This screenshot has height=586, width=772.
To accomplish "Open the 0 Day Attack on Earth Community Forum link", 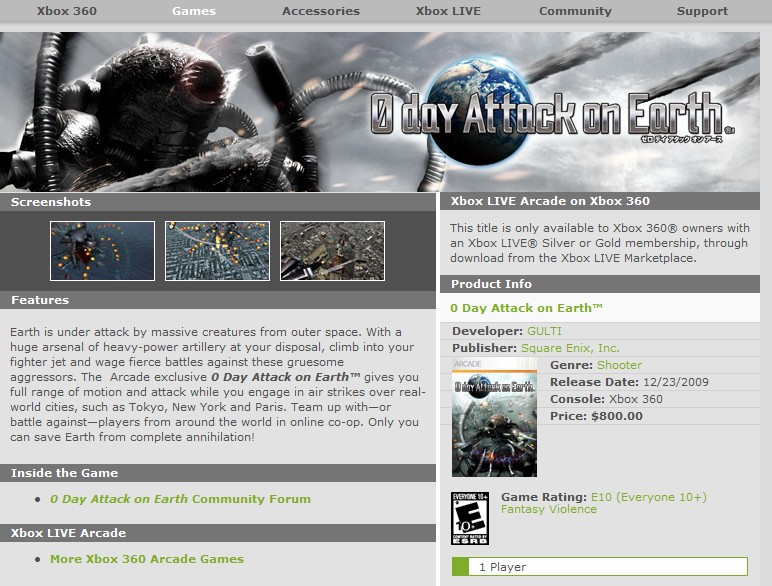I will [x=180, y=499].
